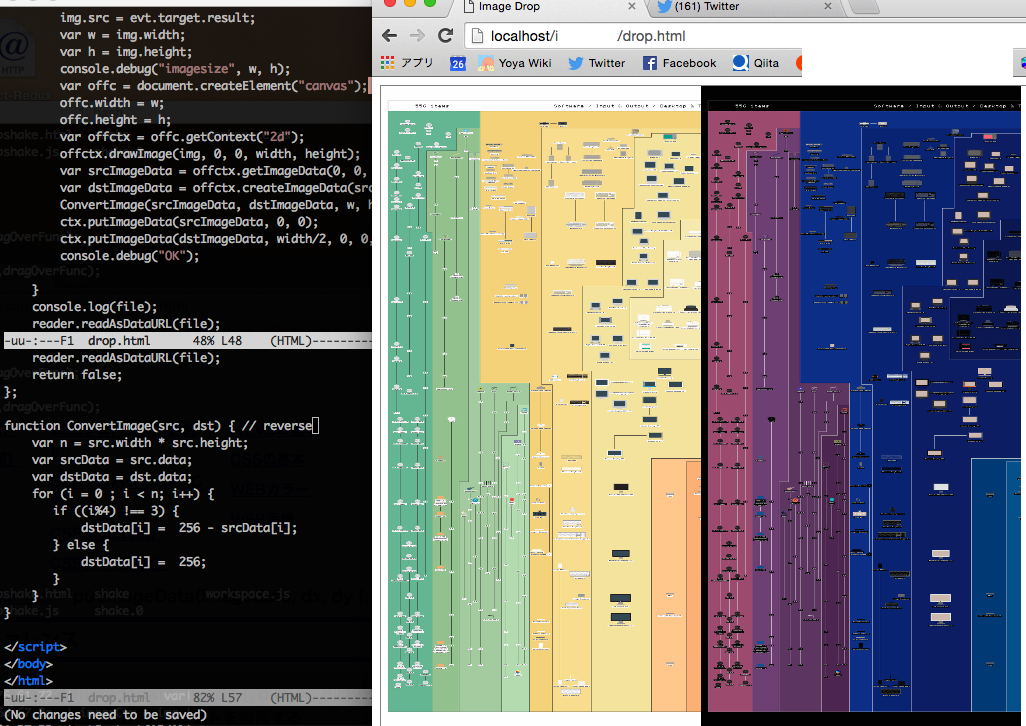The height and width of the screenshot is (726, 1026).
Task: Click the closing "</html>" tag line
Action: (x=28, y=681)
